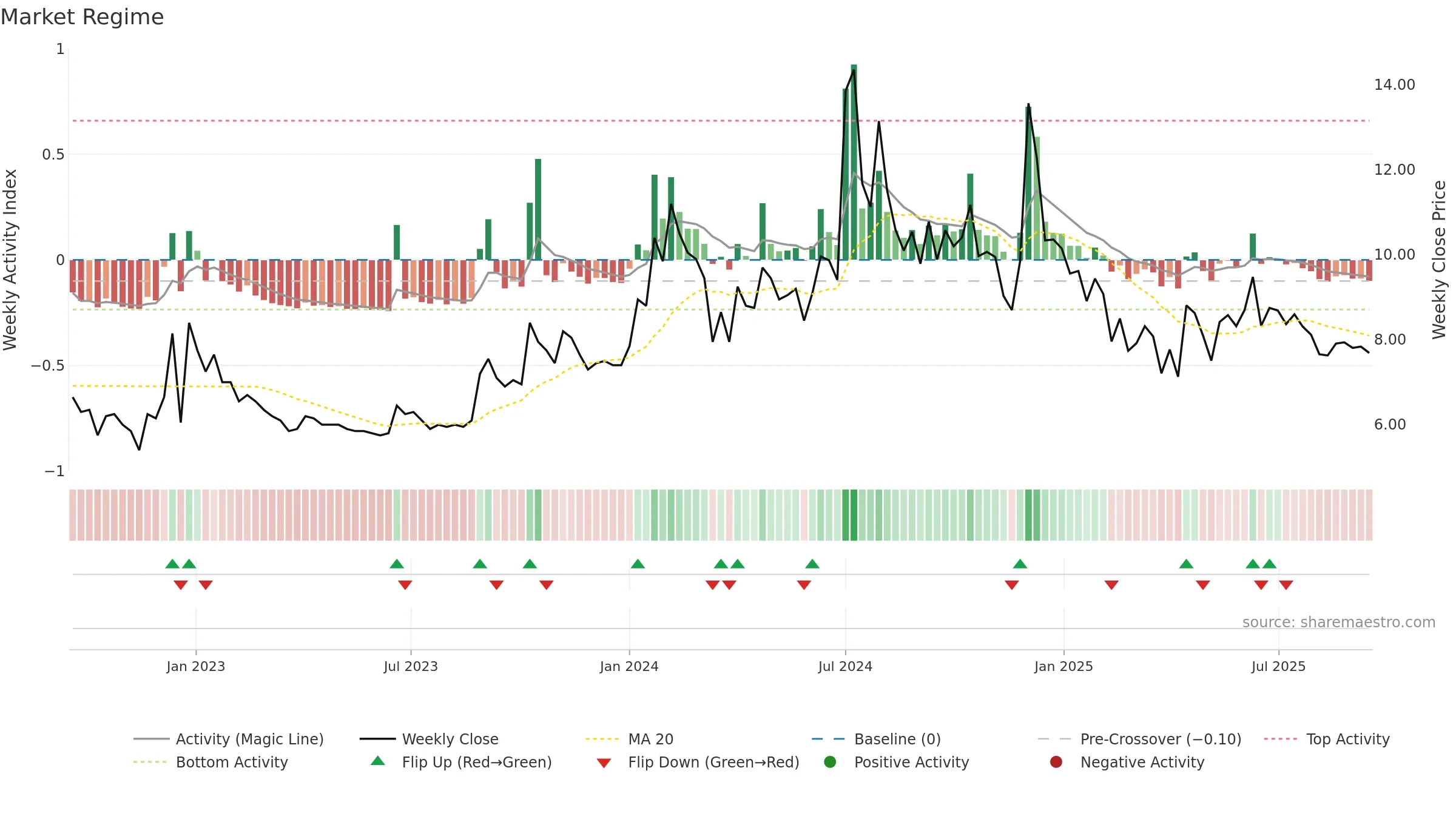Image resolution: width=1456 pixels, height=819 pixels.
Task: Click Negative Activity red circle legend icon
Action: click(x=1056, y=762)
